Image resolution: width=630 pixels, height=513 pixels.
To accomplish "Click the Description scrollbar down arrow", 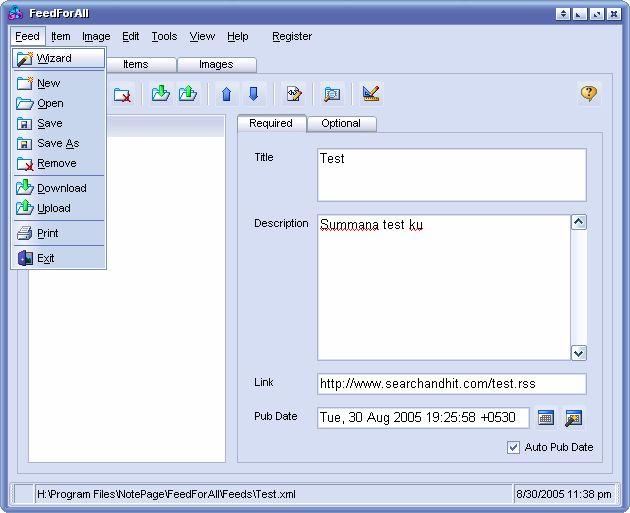I will click(579, 352).
